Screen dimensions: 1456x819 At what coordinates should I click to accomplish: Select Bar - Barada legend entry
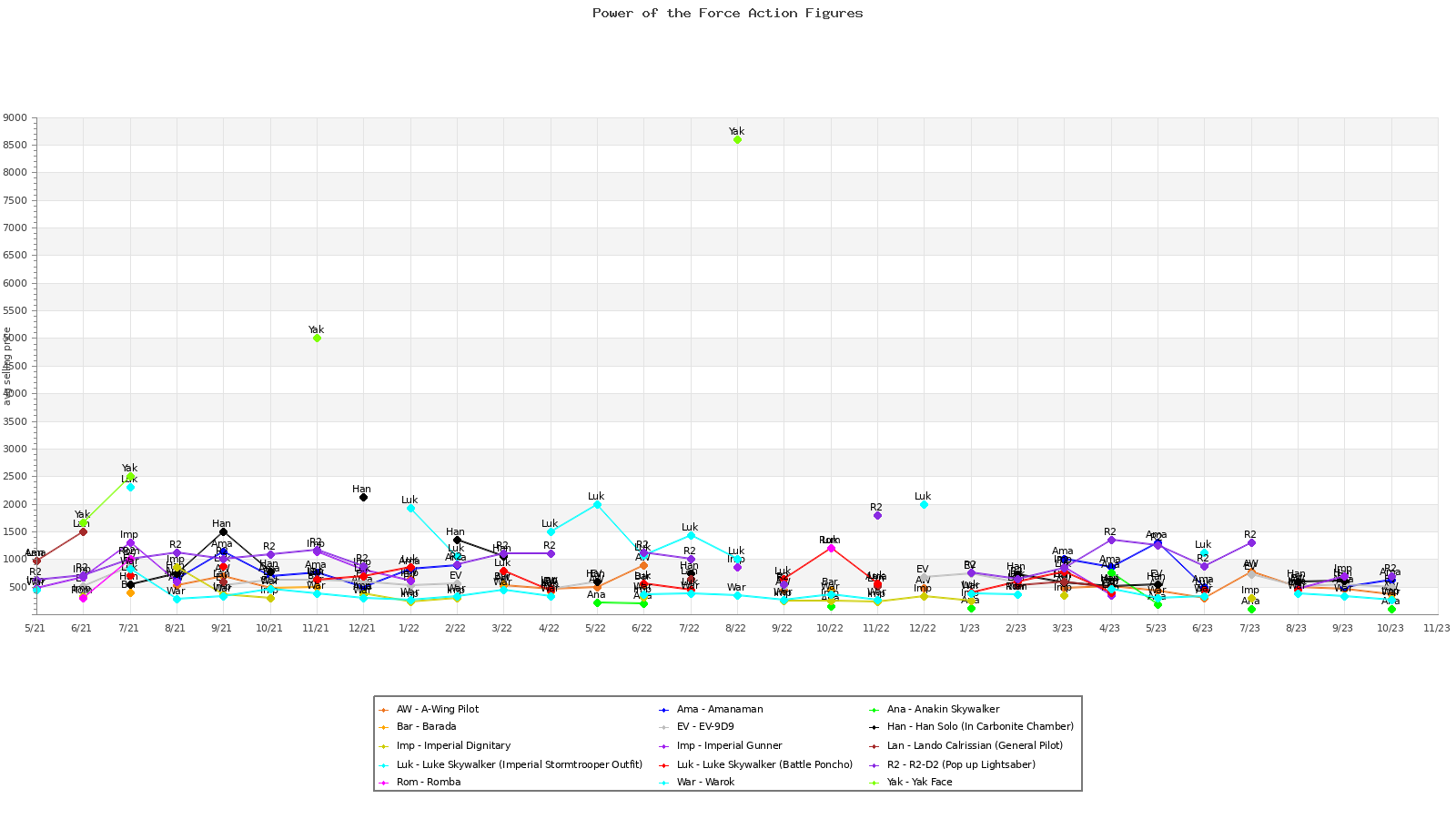click(418, 727)
